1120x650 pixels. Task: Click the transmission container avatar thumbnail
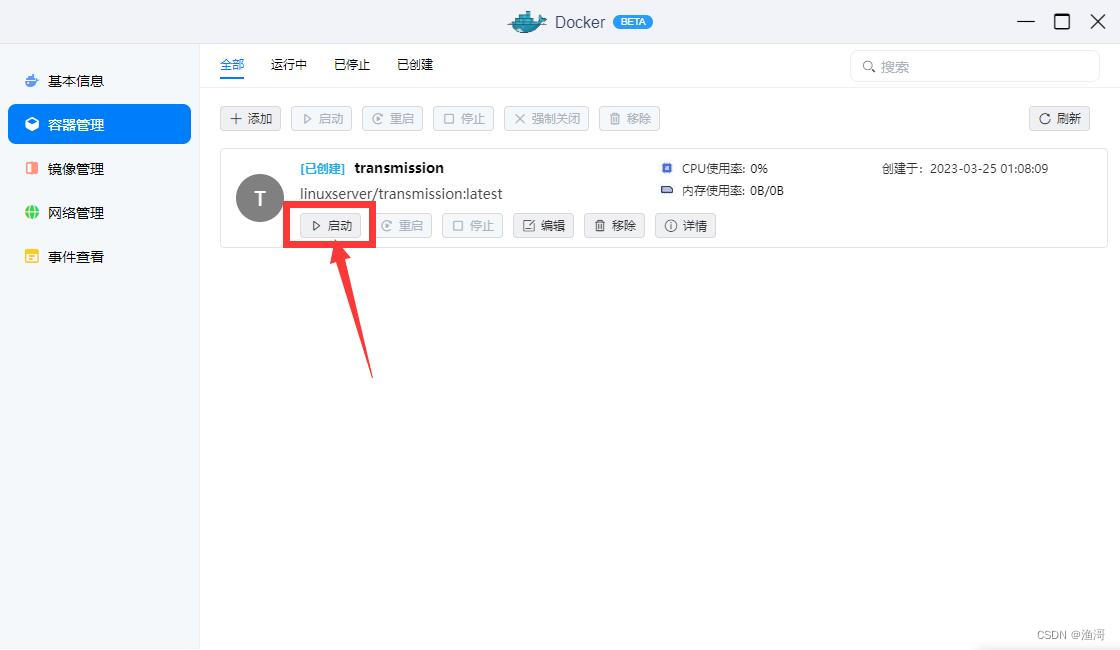click(260, 198)
